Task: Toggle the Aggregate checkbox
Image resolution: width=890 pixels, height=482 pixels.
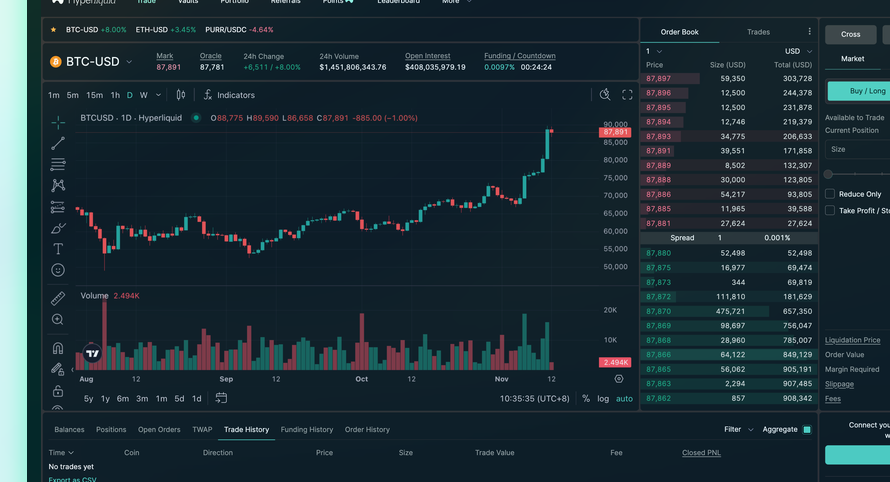Action: [807, 430]
